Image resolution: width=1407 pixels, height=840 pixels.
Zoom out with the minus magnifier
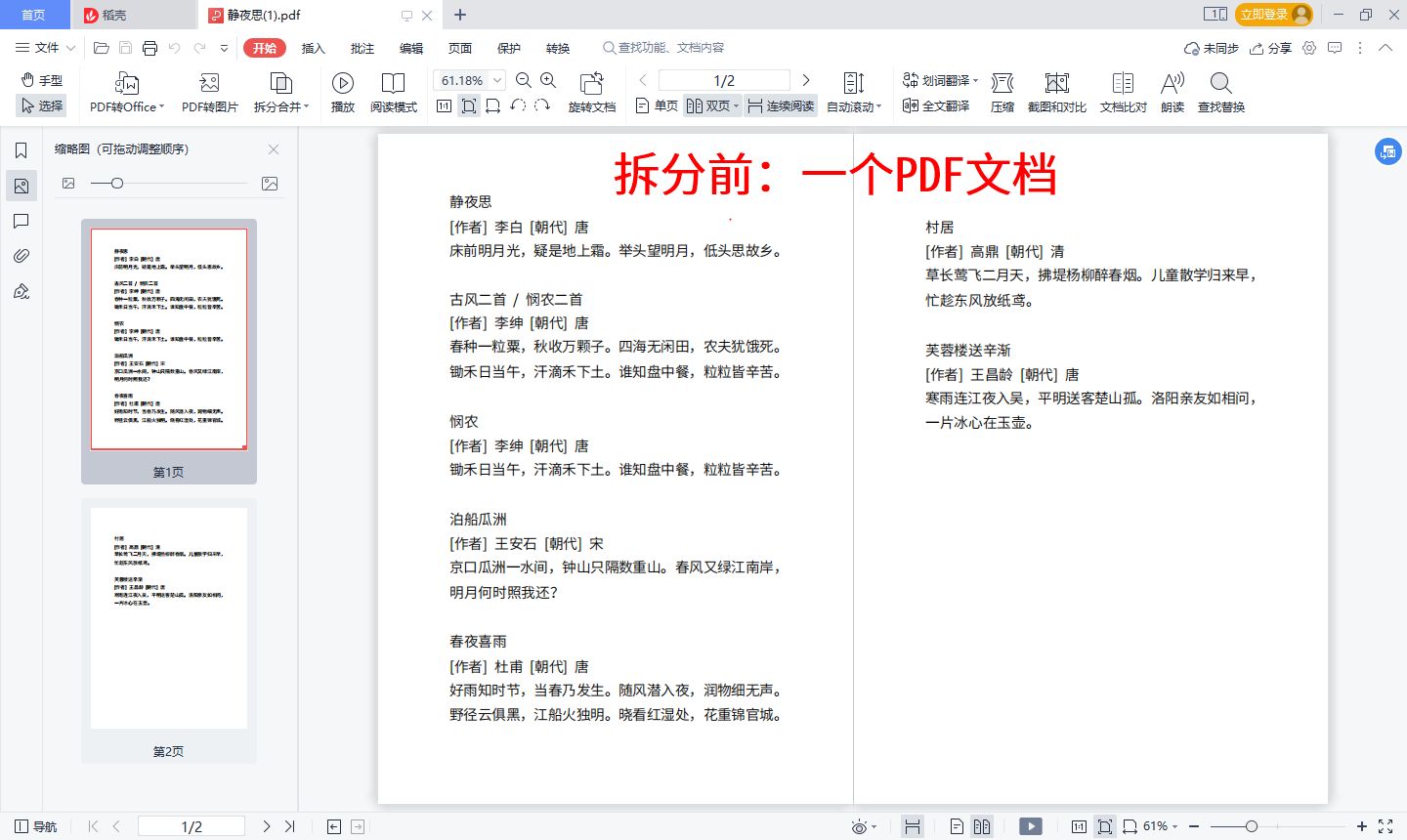(x=524, y=80)
